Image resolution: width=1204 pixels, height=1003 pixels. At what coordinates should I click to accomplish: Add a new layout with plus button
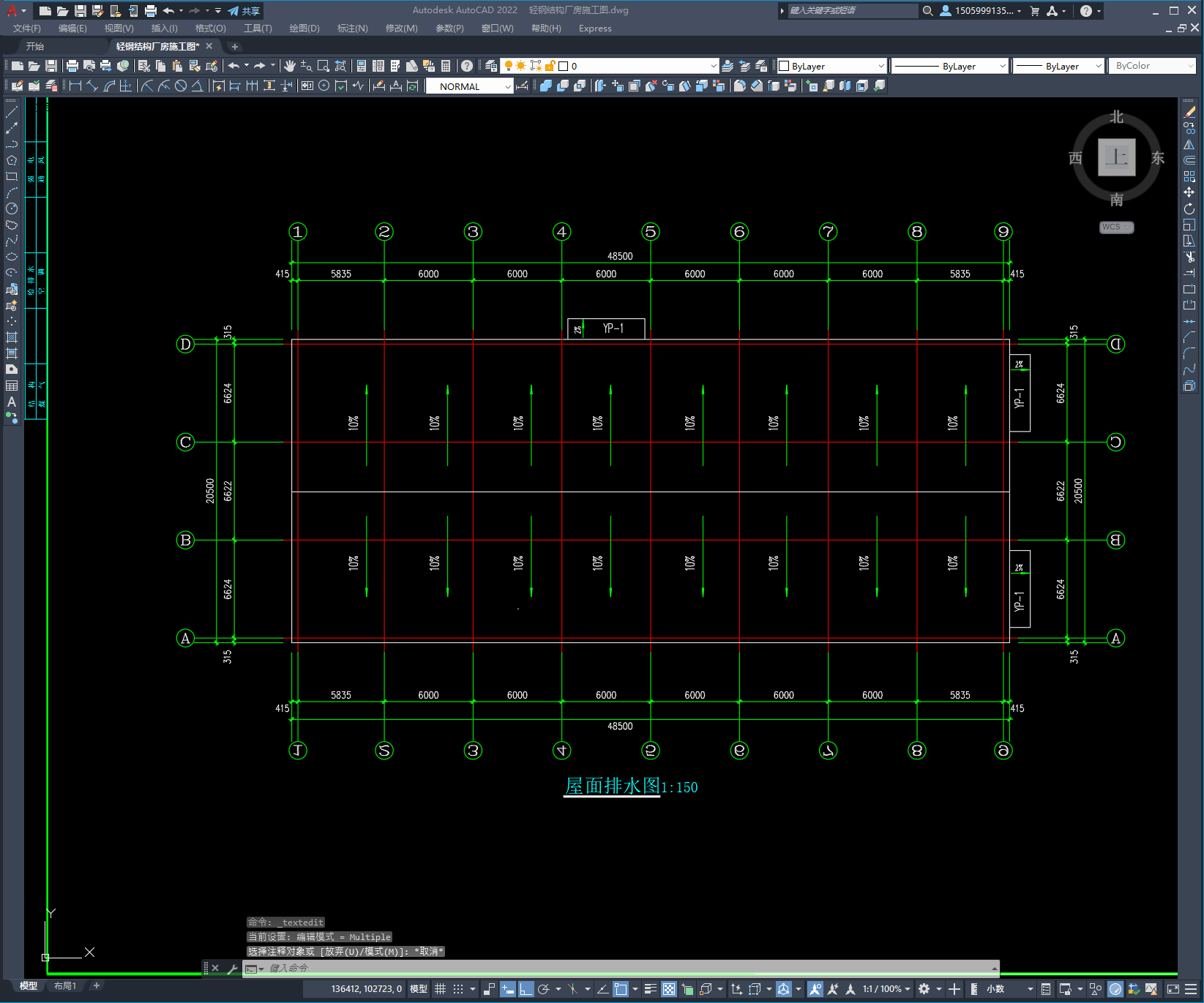(x=96, y=986)
